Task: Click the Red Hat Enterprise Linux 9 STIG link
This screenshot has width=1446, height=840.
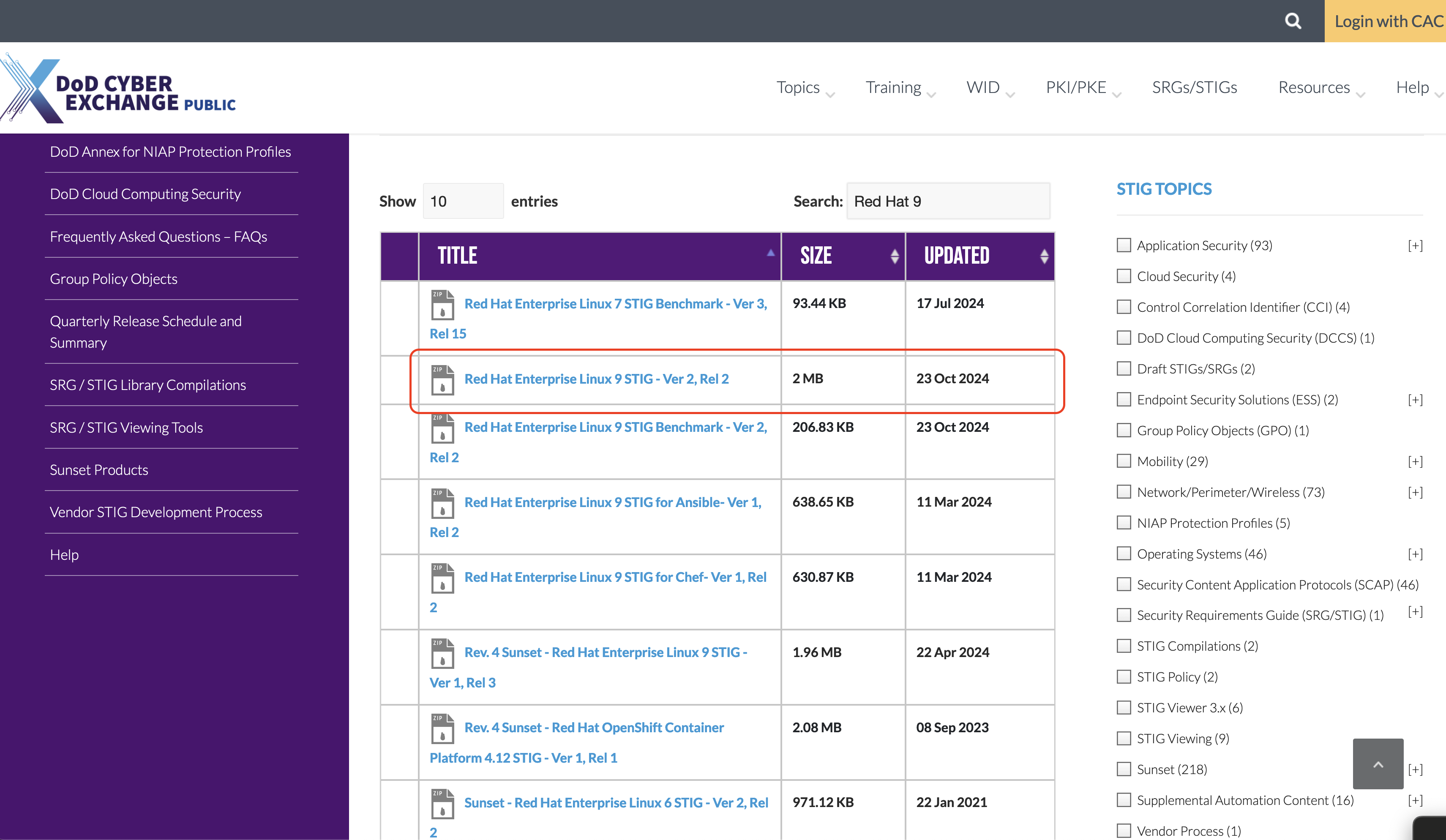Action: (597, 378)
